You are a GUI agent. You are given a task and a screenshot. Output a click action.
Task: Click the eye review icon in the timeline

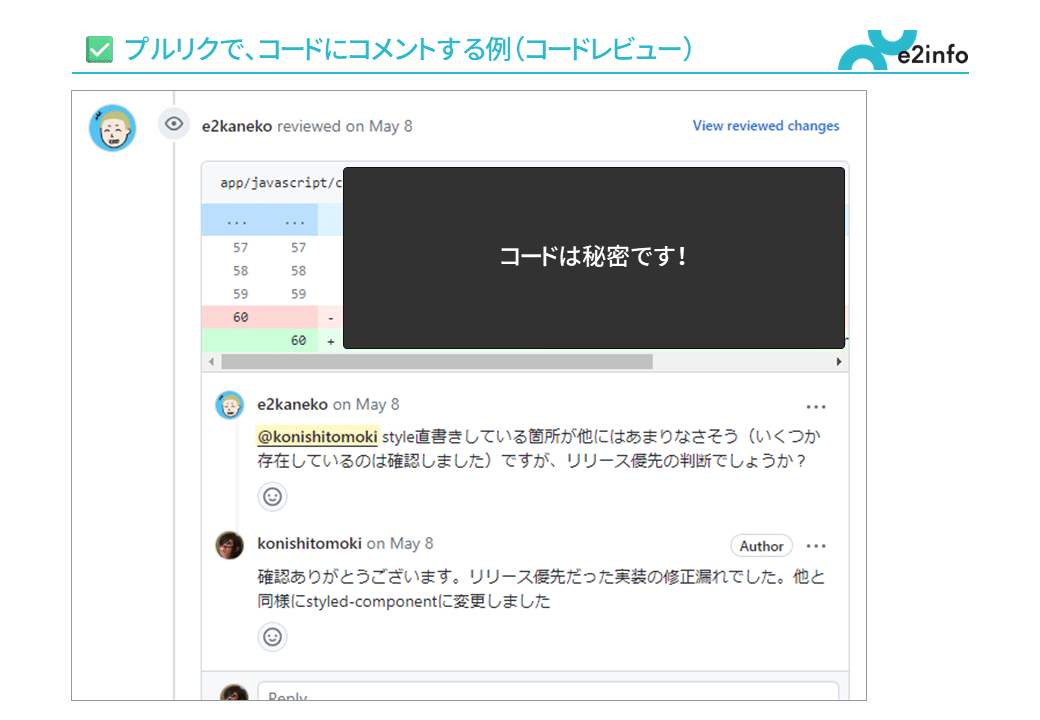click(x=174, y=124)
